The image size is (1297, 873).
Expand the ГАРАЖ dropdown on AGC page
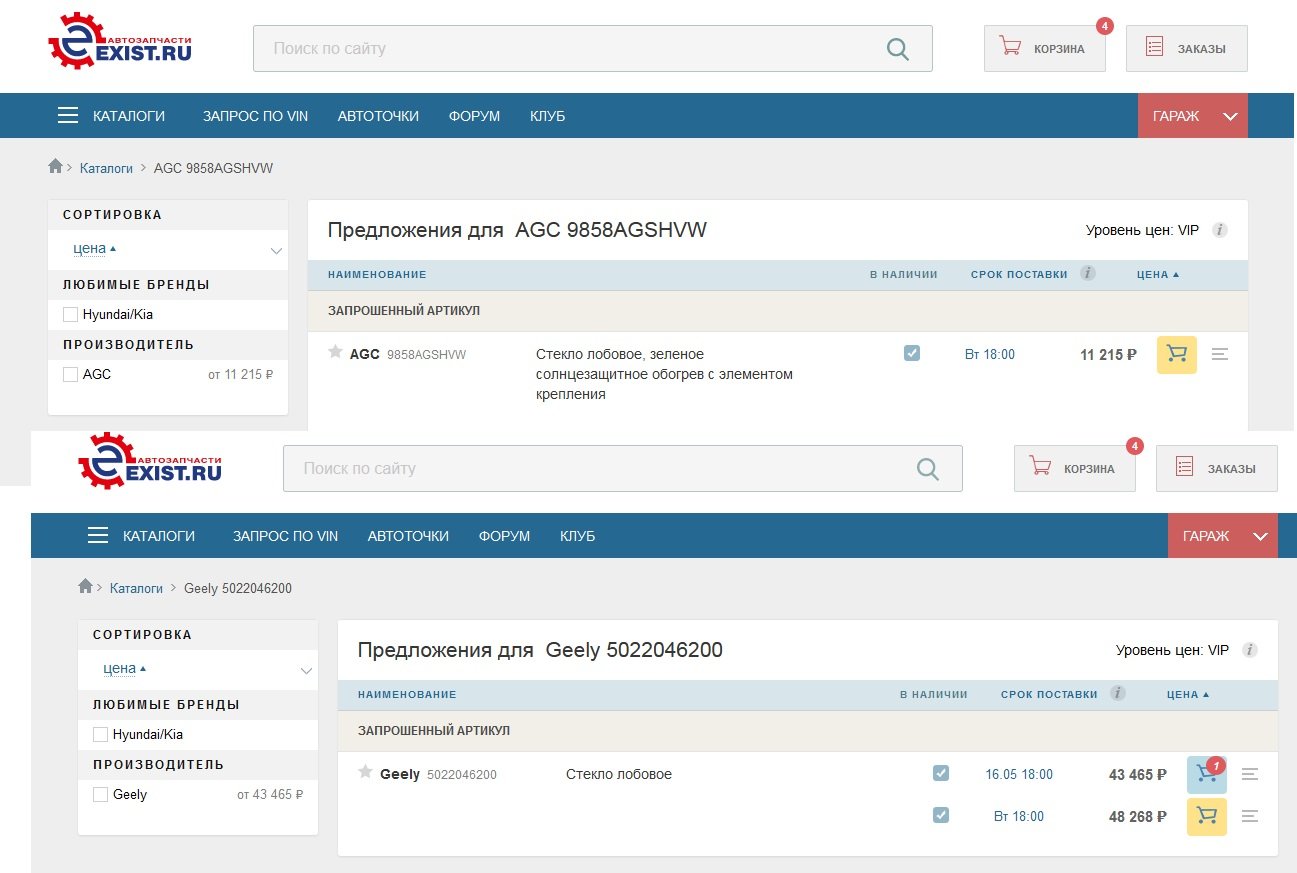[1193, 116]
